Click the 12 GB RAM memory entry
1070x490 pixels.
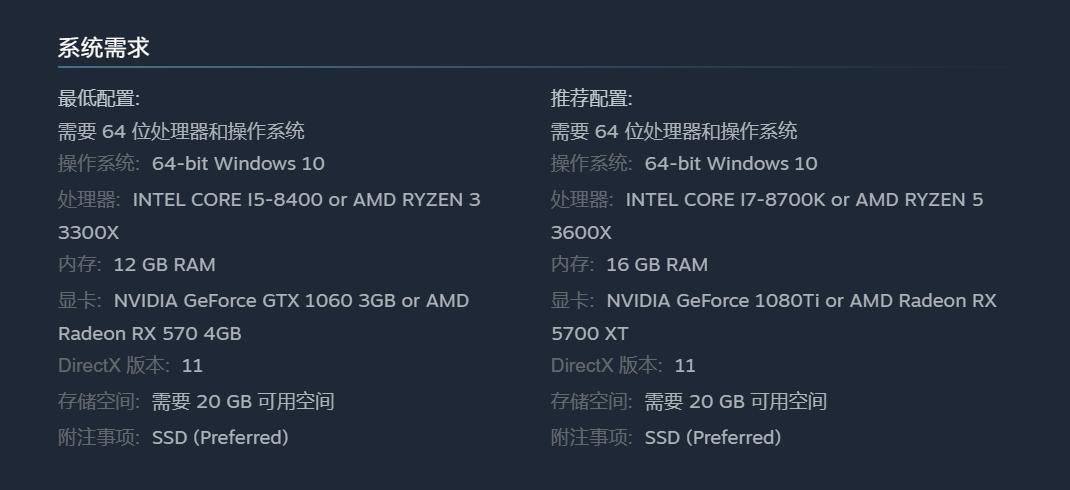[164, 265]
